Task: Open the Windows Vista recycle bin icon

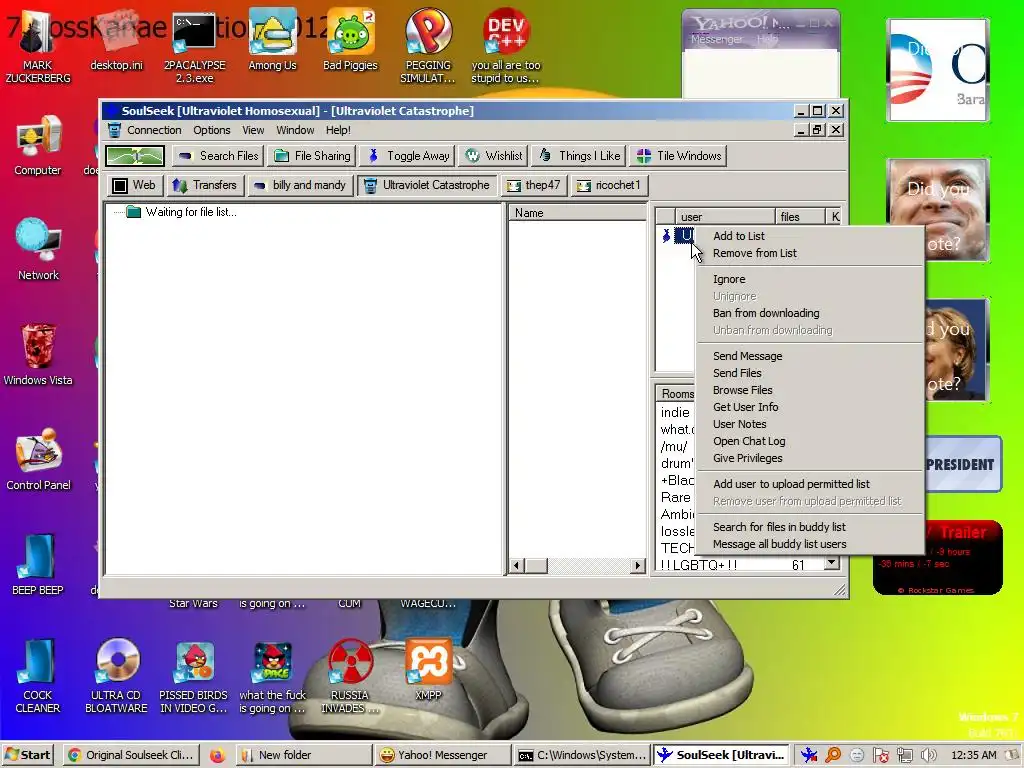Action: click(x=38, y=355)
